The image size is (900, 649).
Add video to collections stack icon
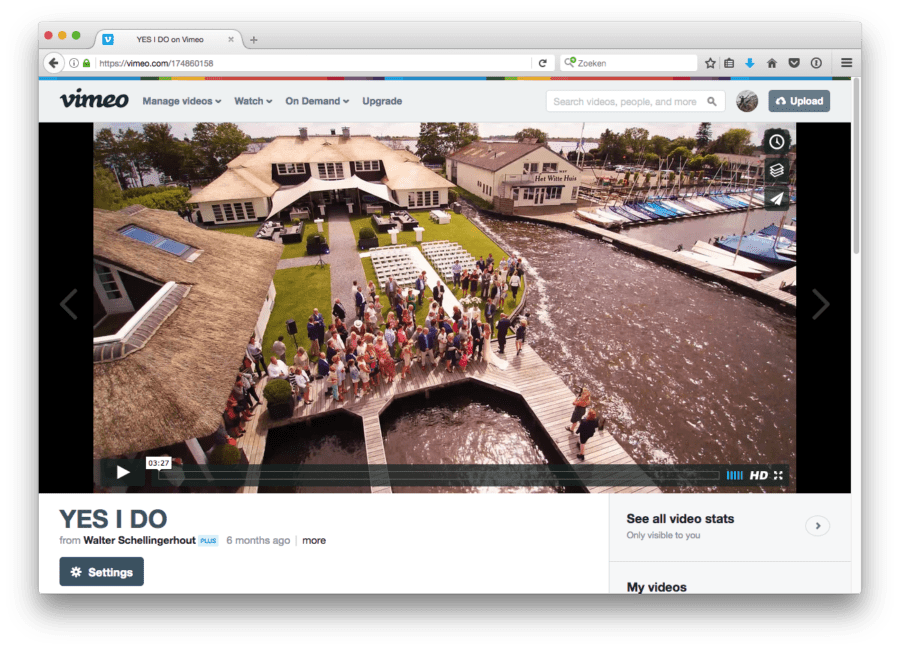click(776, 170)
